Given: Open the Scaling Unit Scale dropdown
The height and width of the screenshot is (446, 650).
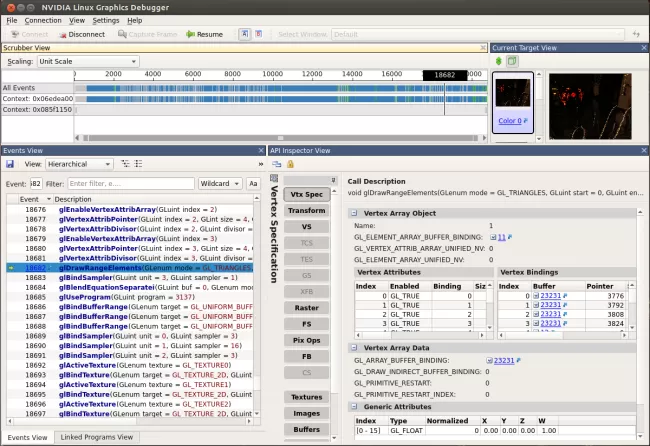Looking at the screenshot, I should (x=88, y=61).
